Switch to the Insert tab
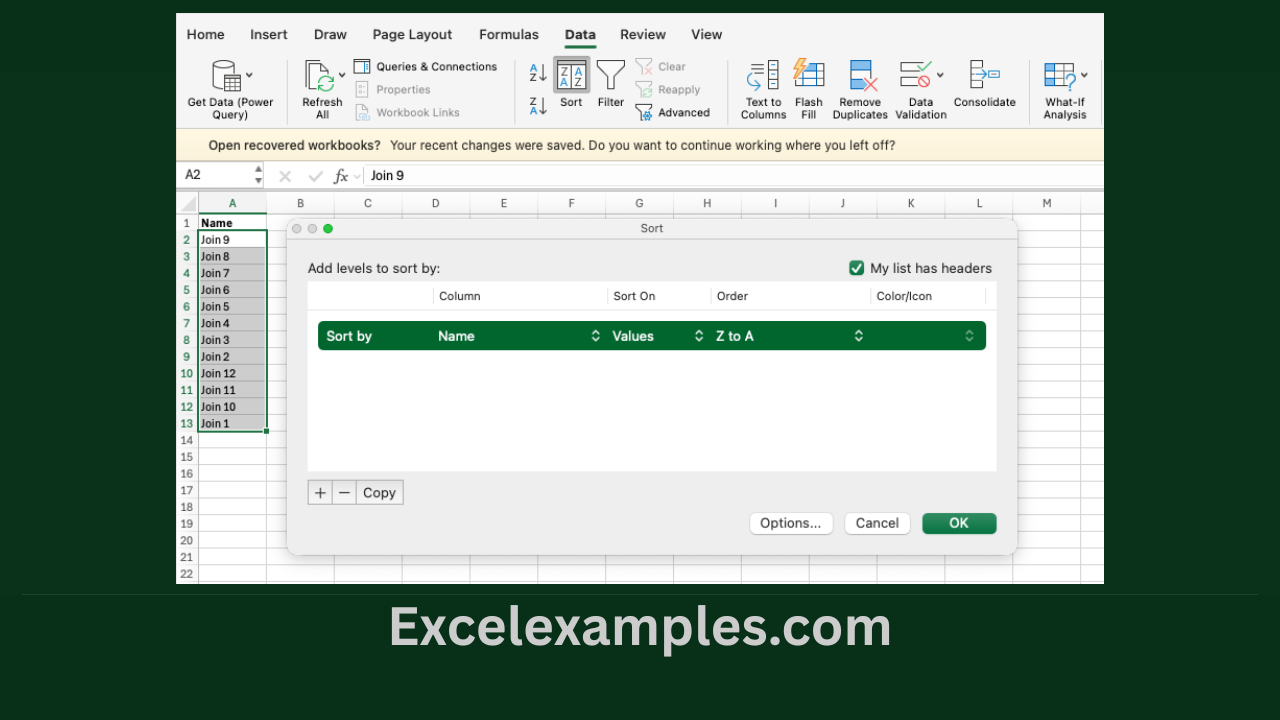 pos(269,34)
